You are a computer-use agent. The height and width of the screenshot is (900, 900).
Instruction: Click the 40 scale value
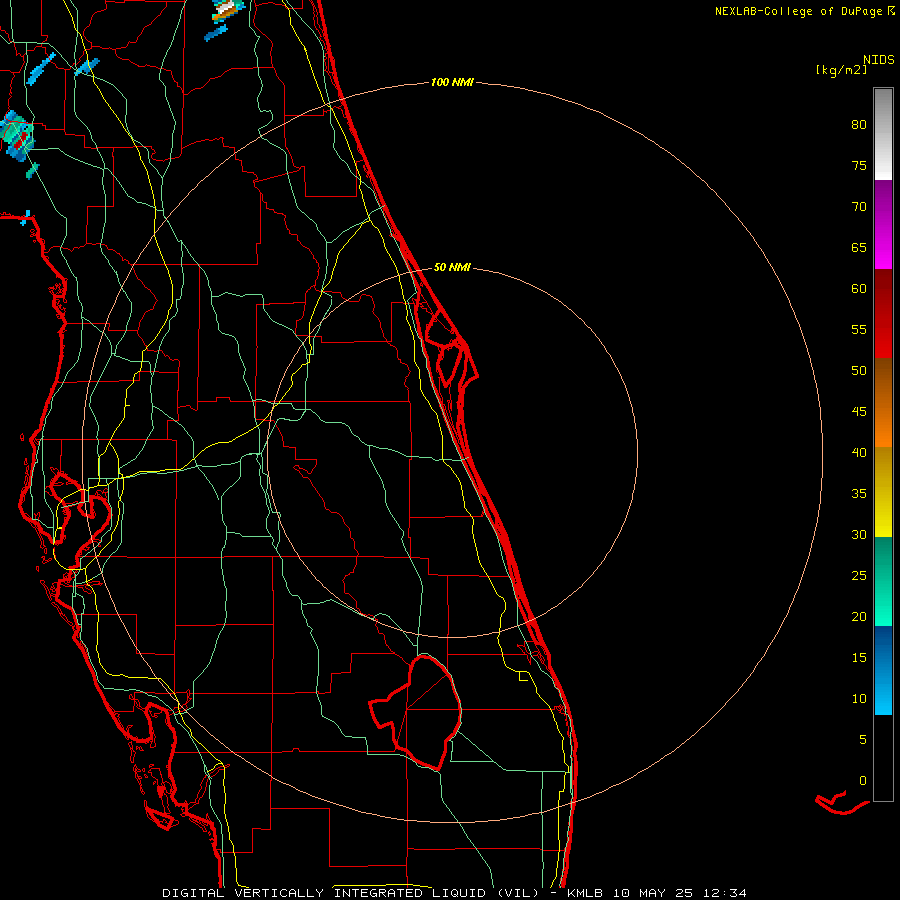pyautogui.click(x=859, y=452)
